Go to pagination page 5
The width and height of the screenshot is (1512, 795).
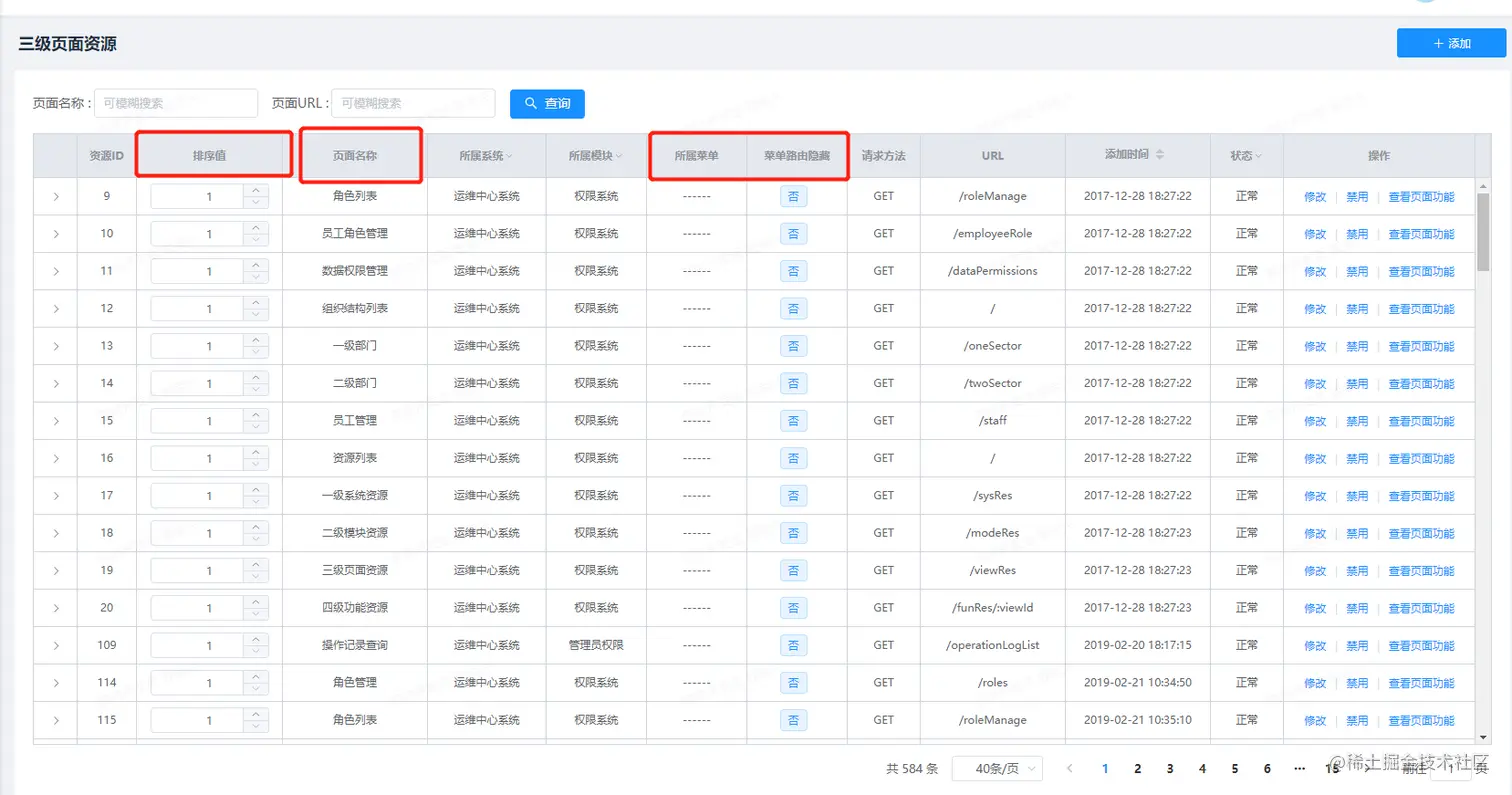tap(1235, 769)
